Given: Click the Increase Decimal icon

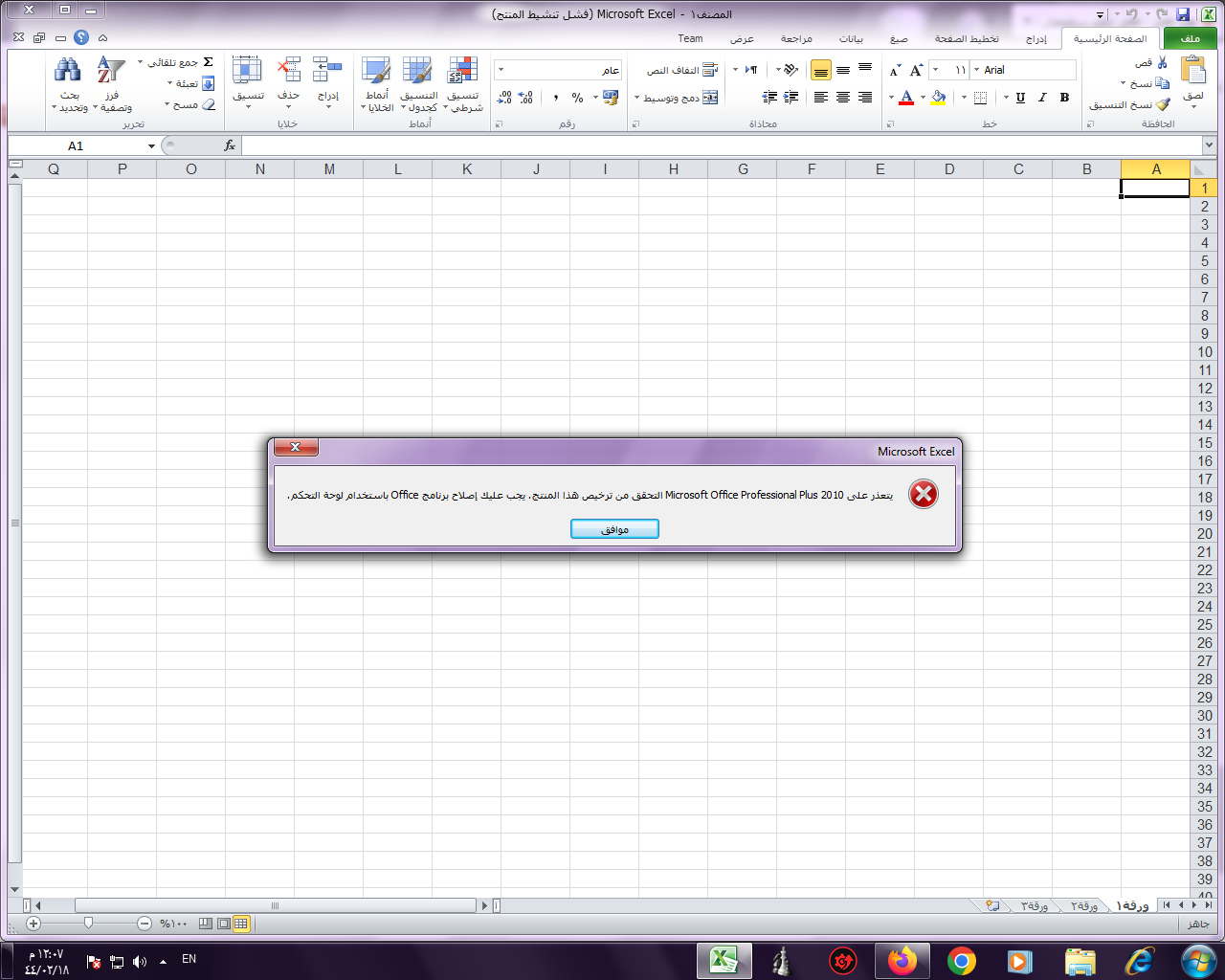Looking at the screenshot, I should coord(525,98).
